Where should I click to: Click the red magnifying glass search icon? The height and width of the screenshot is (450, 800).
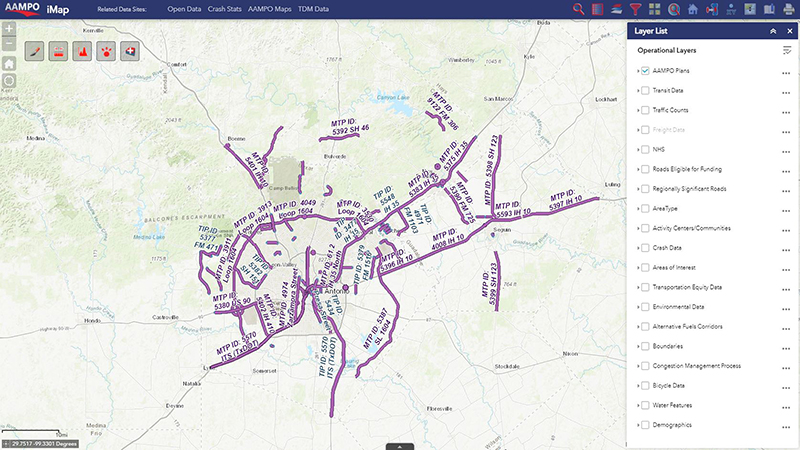[579, 9]
